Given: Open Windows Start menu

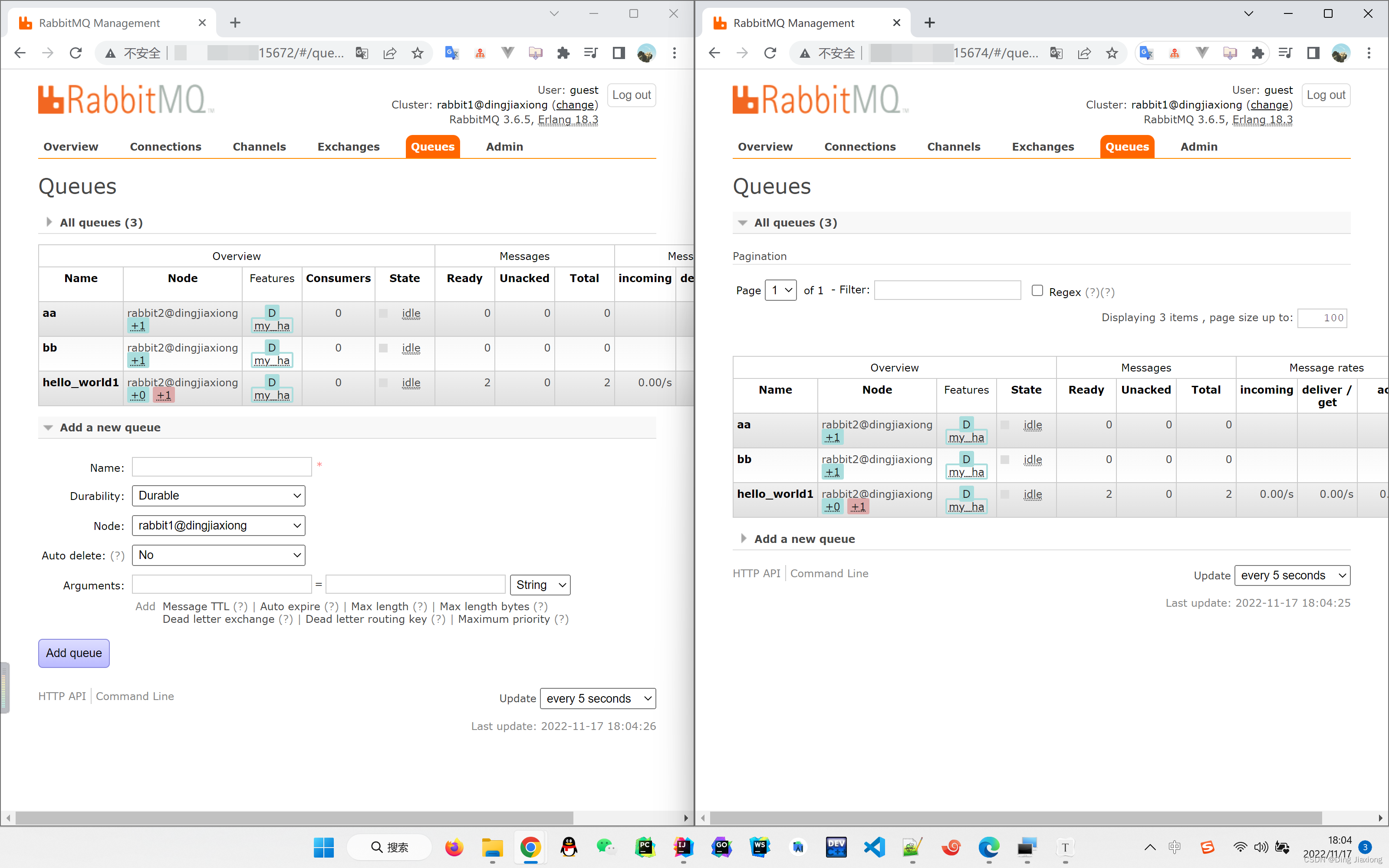Looking at the screenshot, I should pyautogui.click(x=324, y=847).
